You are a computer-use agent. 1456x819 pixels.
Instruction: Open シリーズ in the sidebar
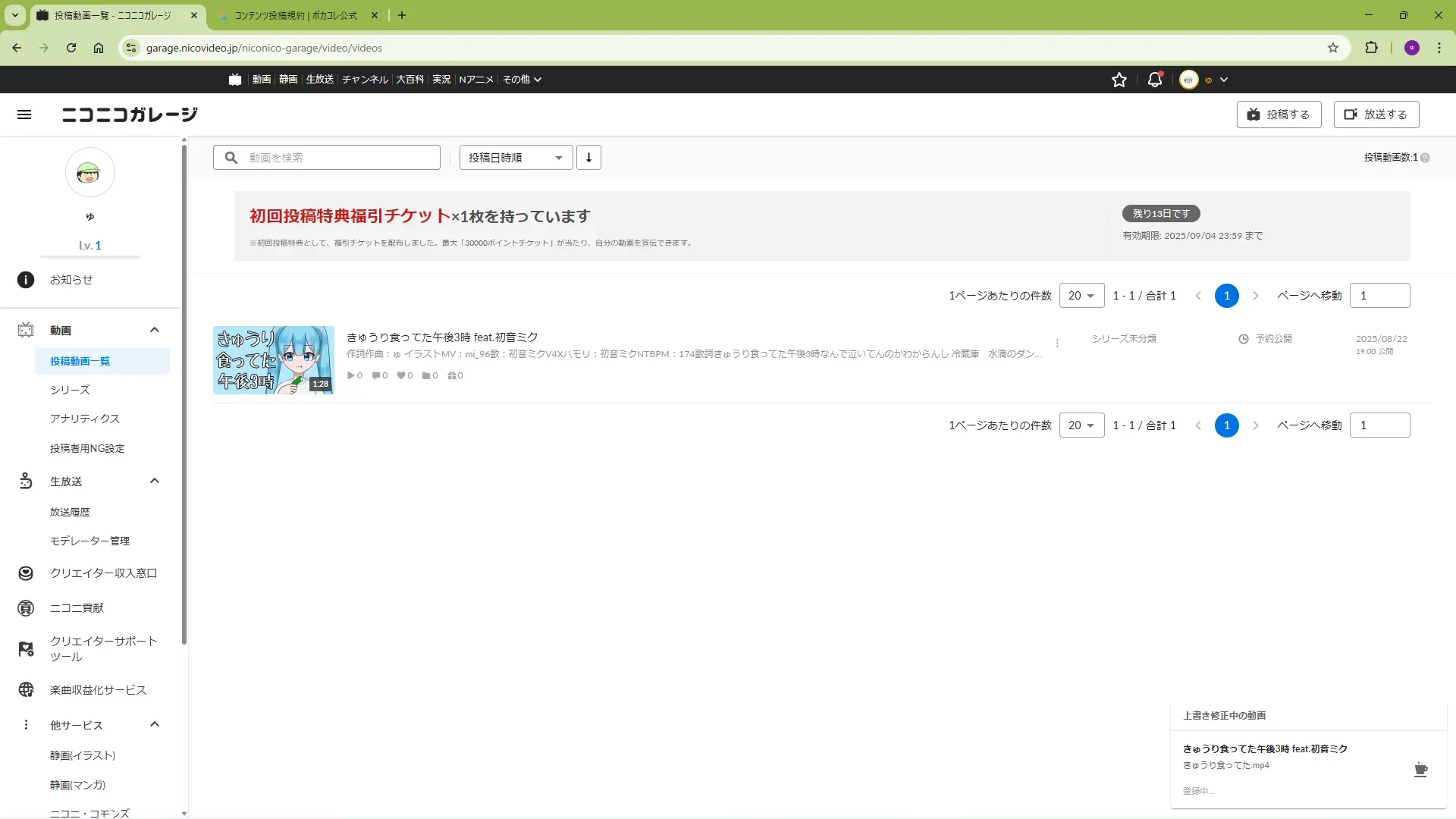click(x=70, y=390)
